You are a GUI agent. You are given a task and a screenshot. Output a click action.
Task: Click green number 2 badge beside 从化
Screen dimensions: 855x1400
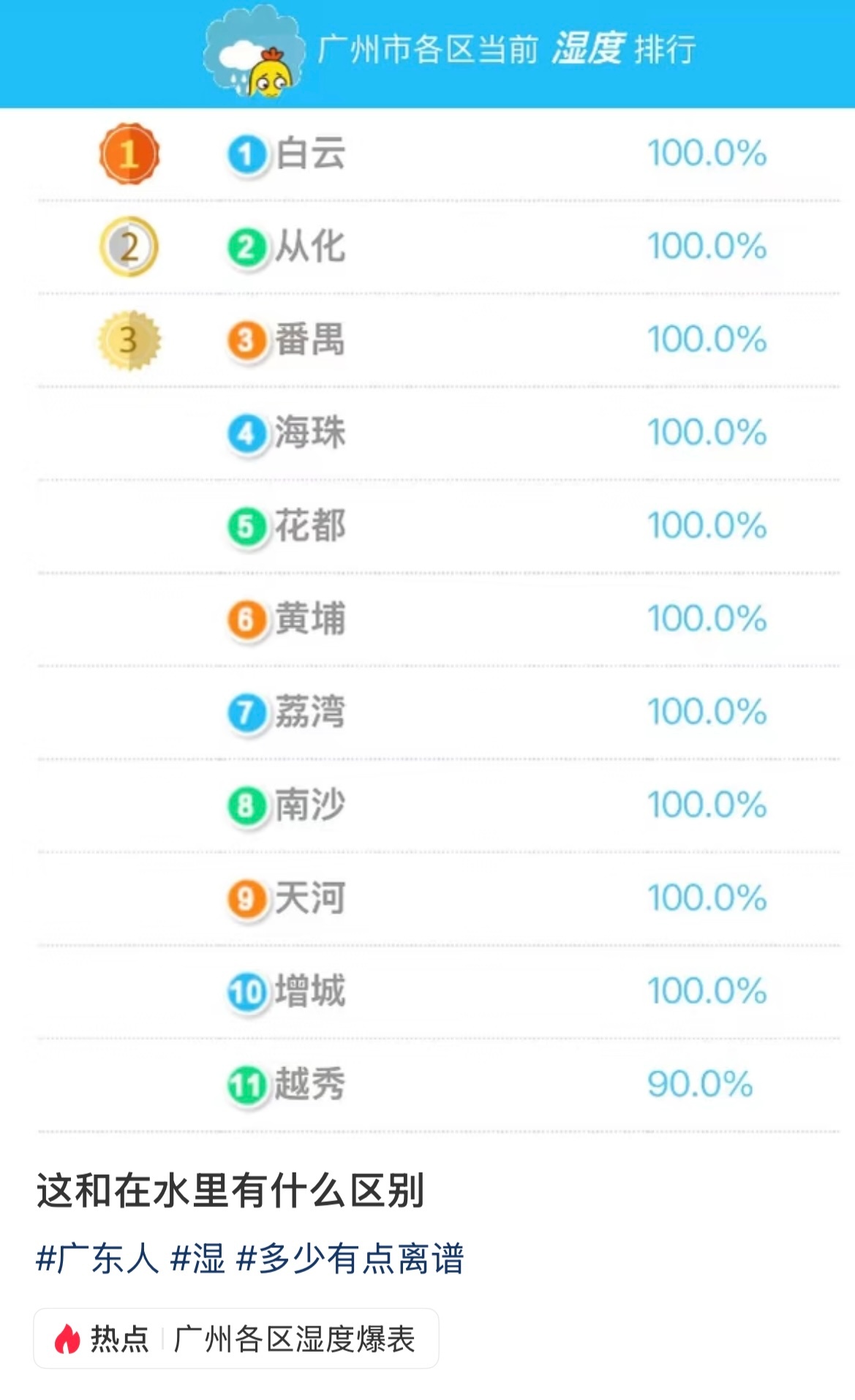(x=246, y=248)
